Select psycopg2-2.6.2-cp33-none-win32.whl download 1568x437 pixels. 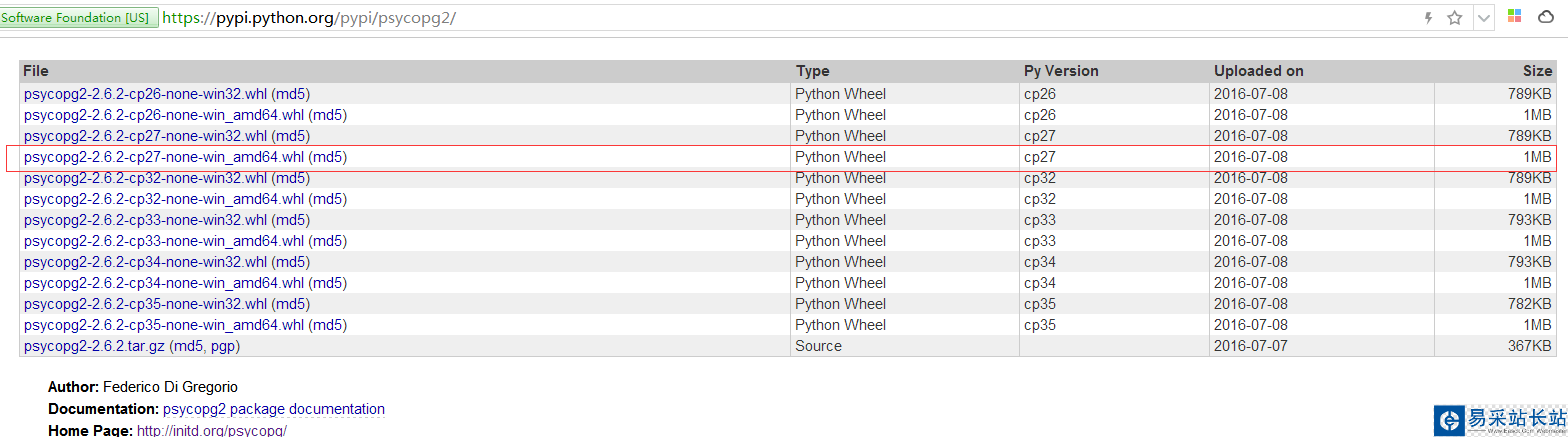coord(145,220)
